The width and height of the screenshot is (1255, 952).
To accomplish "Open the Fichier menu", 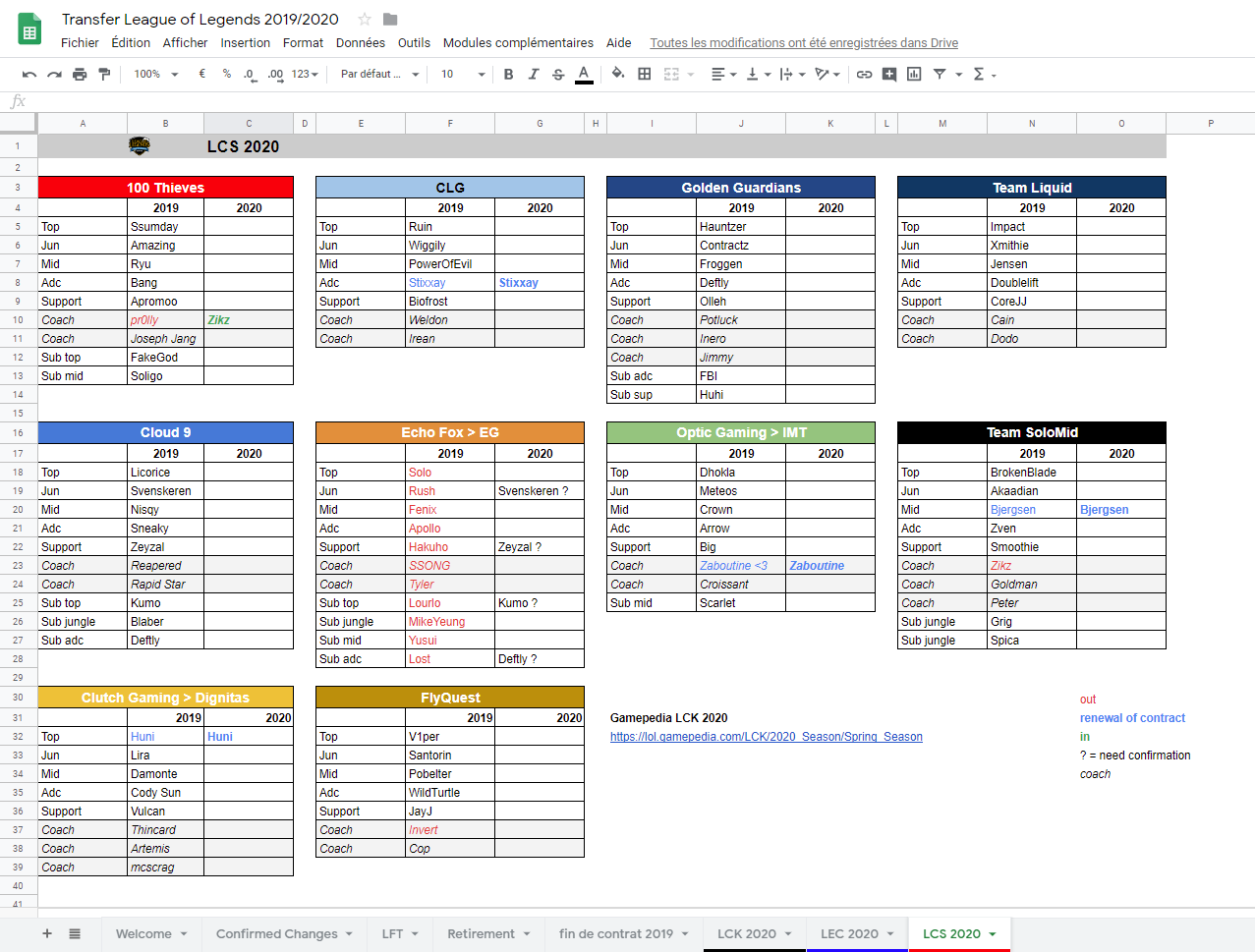I will click(80, 43).
